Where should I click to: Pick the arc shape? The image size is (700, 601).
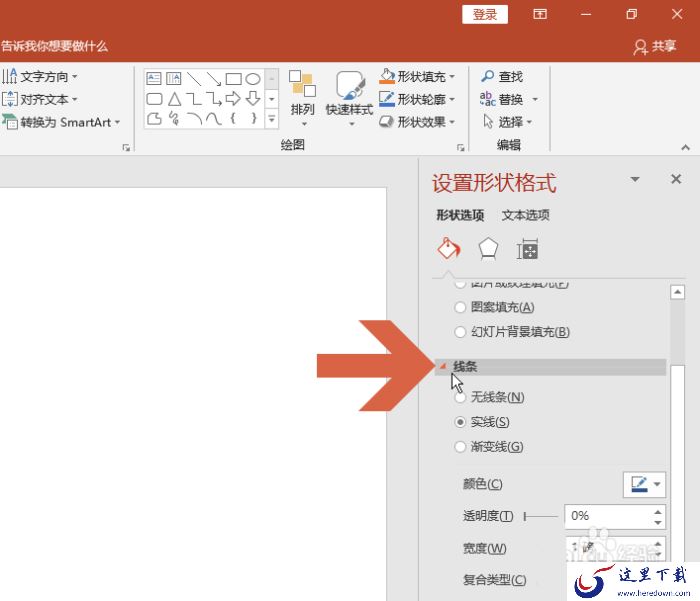(194, 119)
